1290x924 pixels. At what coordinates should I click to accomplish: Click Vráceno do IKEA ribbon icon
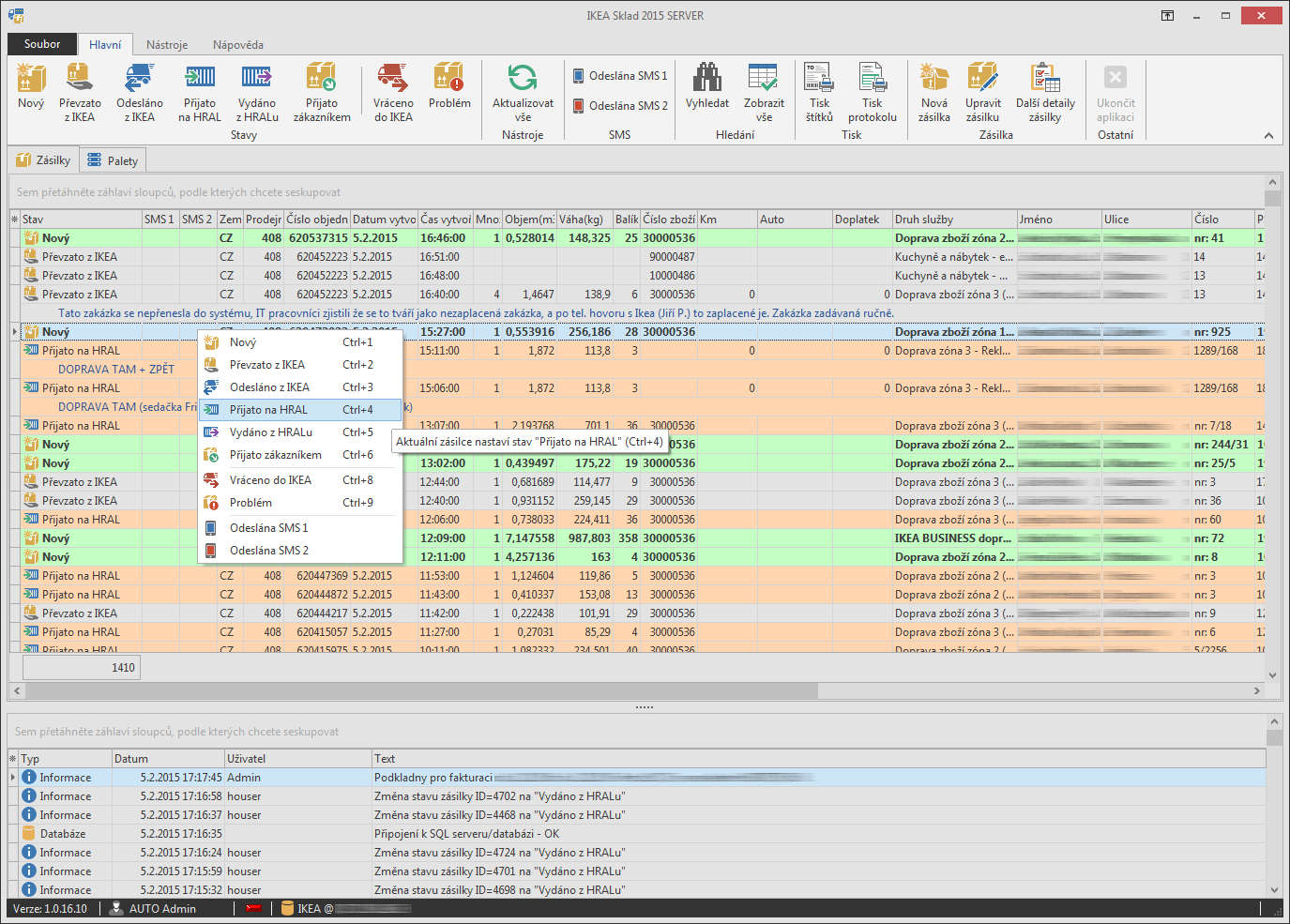(393, 92)
